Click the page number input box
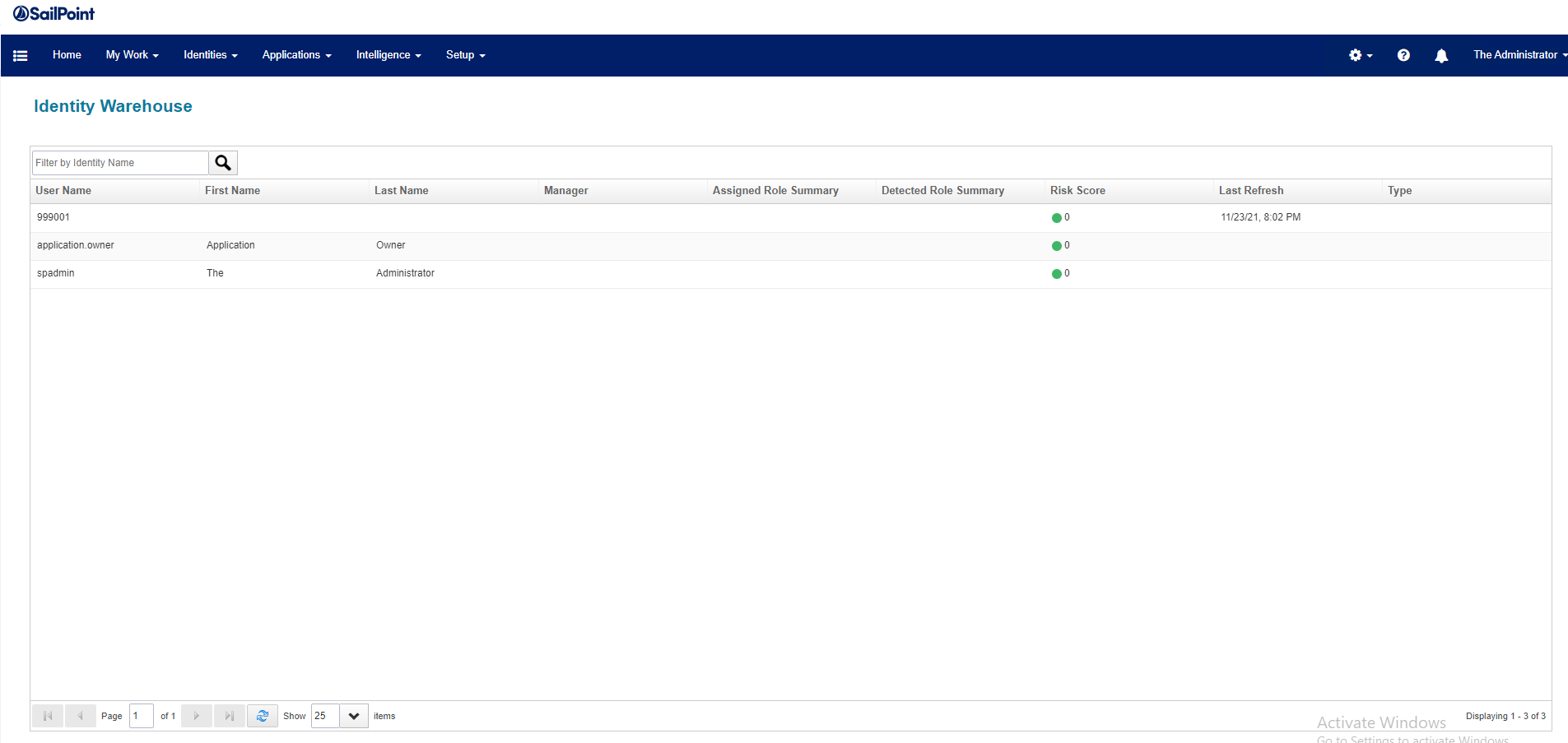1568x743 pixels. 142,716
